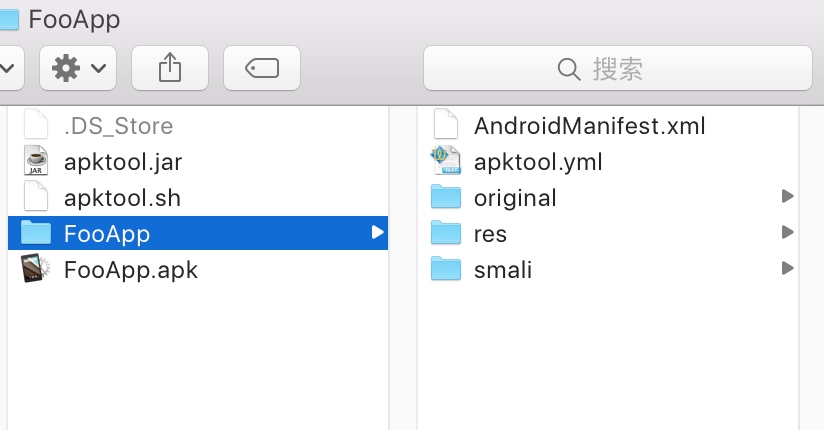Viewport: 824px width, 430px height.
Task: Click the FooApp.apk Android icon
Action: [x=36, y=268]
